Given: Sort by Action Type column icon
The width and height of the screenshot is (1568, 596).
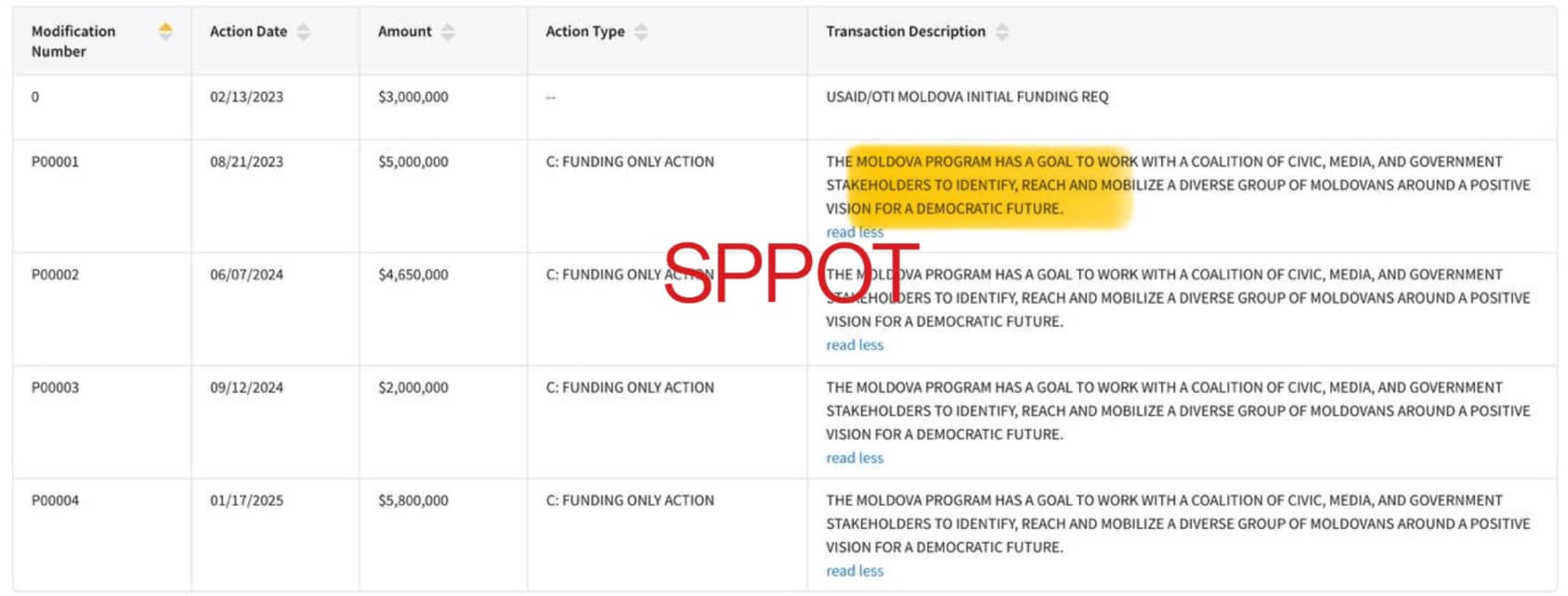Looking at the screenshot, I should point(641,32).
